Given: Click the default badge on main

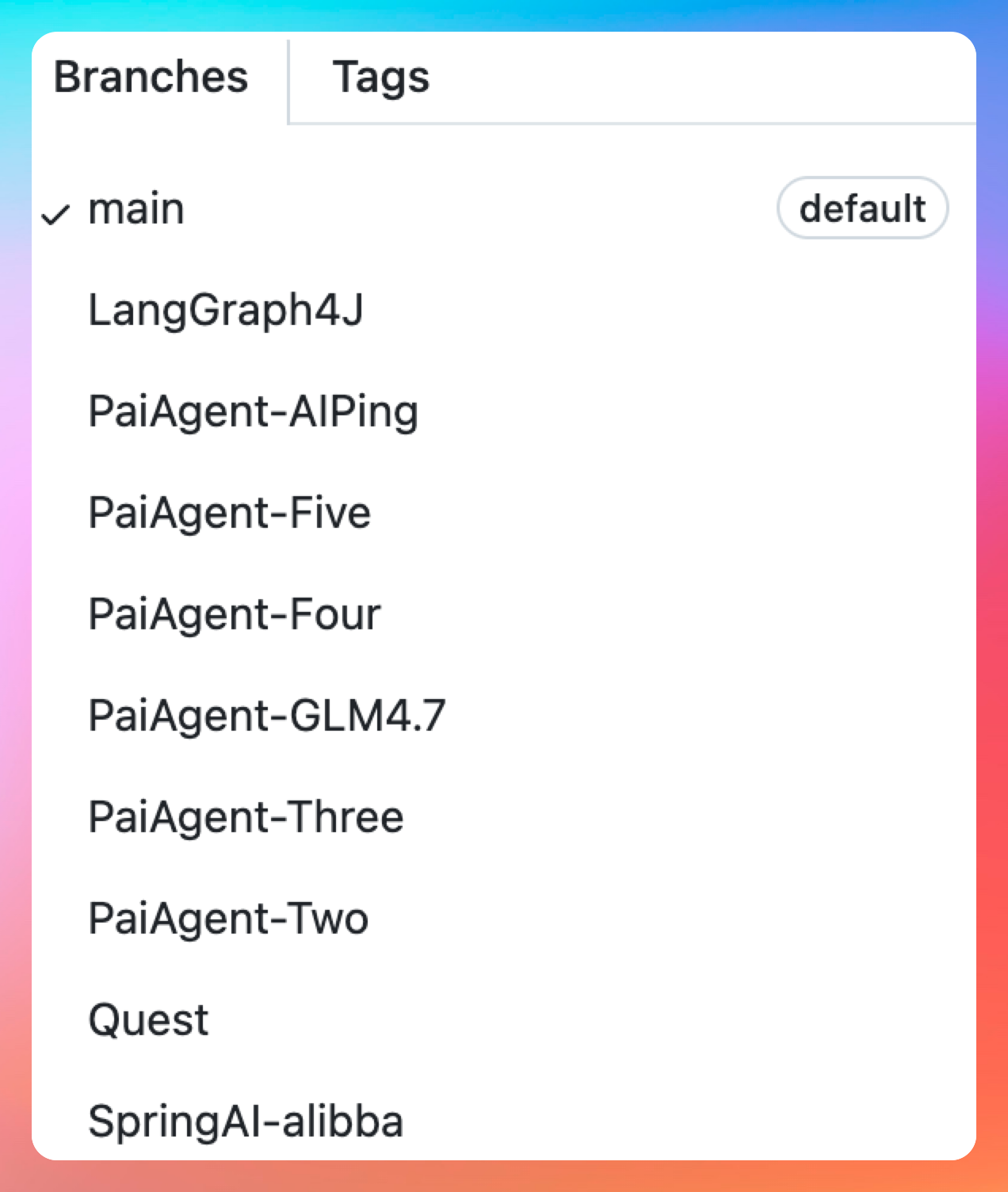Looking at the screenshot, I should 862,208.
